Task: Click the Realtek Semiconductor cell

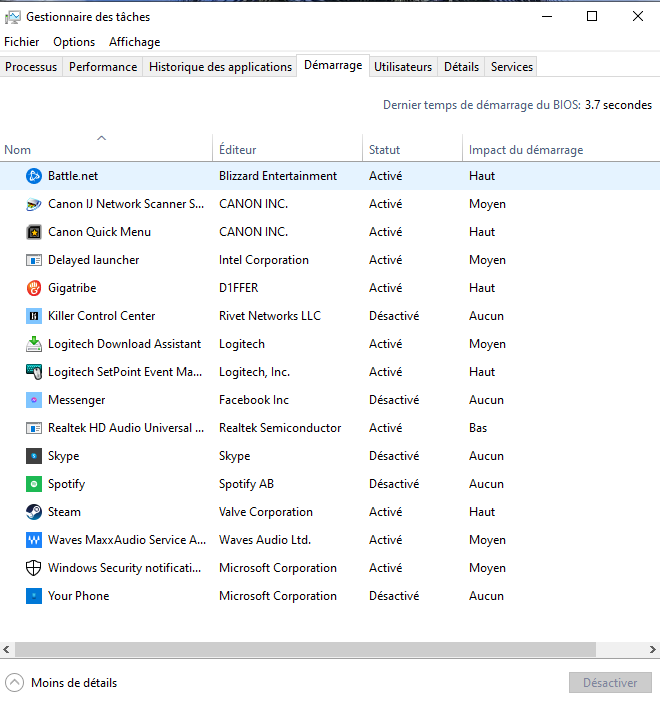Action: point(280,428)
